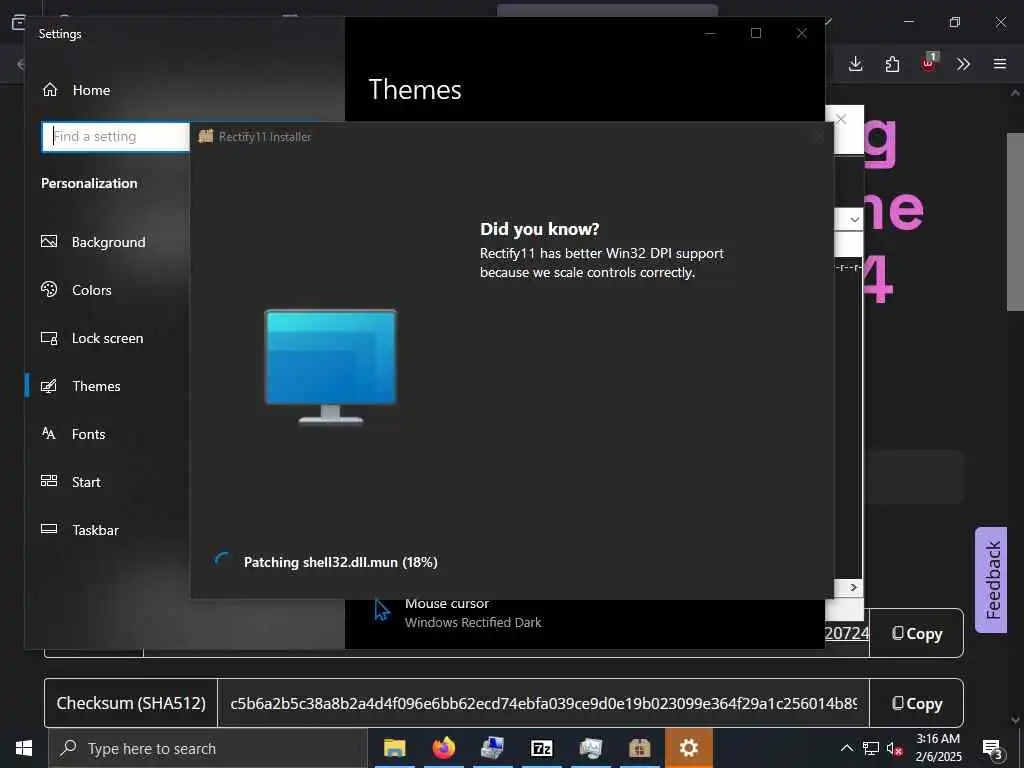The image size is (1024, 768).
Task: Click the Type here to search box
Action: click(208, 748)
